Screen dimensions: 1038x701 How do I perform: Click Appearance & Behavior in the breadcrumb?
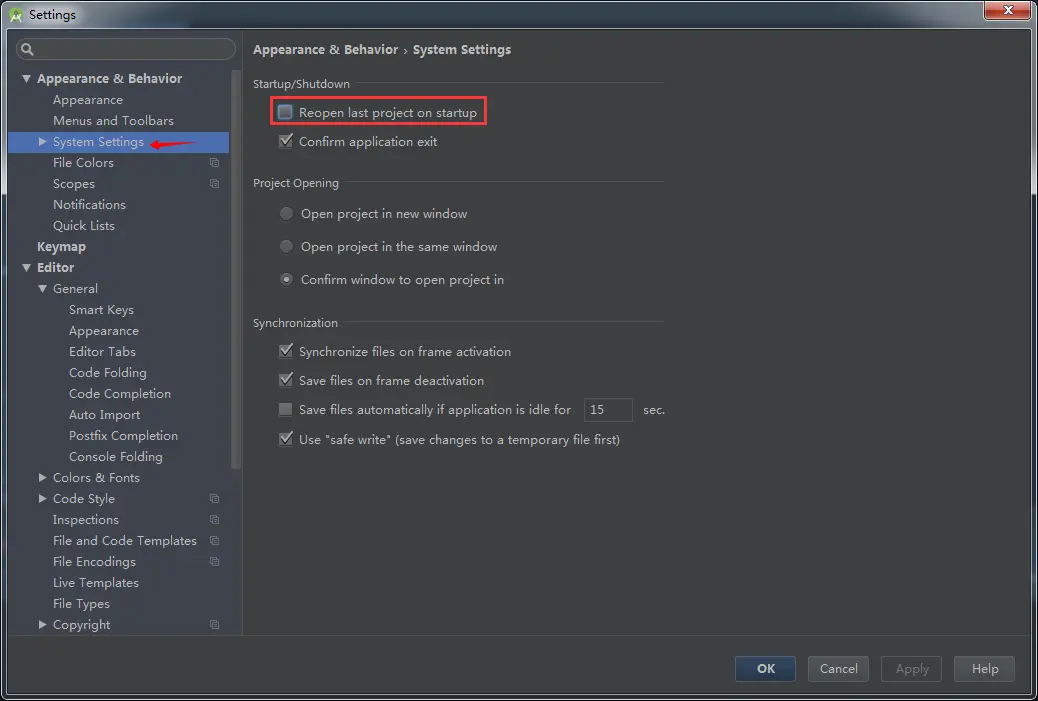point(325,50)
